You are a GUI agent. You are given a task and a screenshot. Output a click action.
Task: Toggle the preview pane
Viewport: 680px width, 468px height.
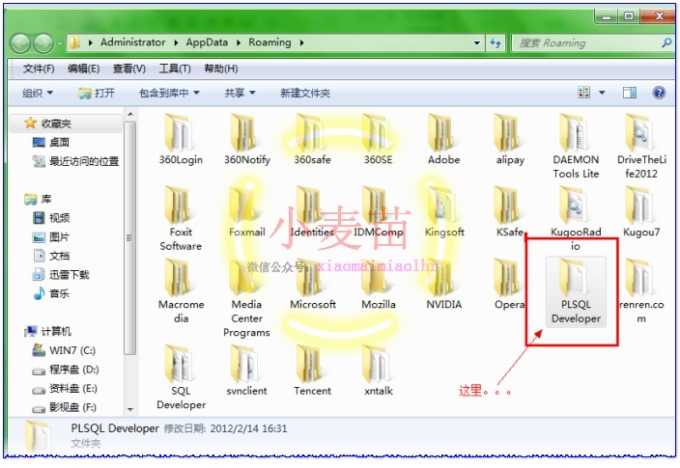[629, 92]
